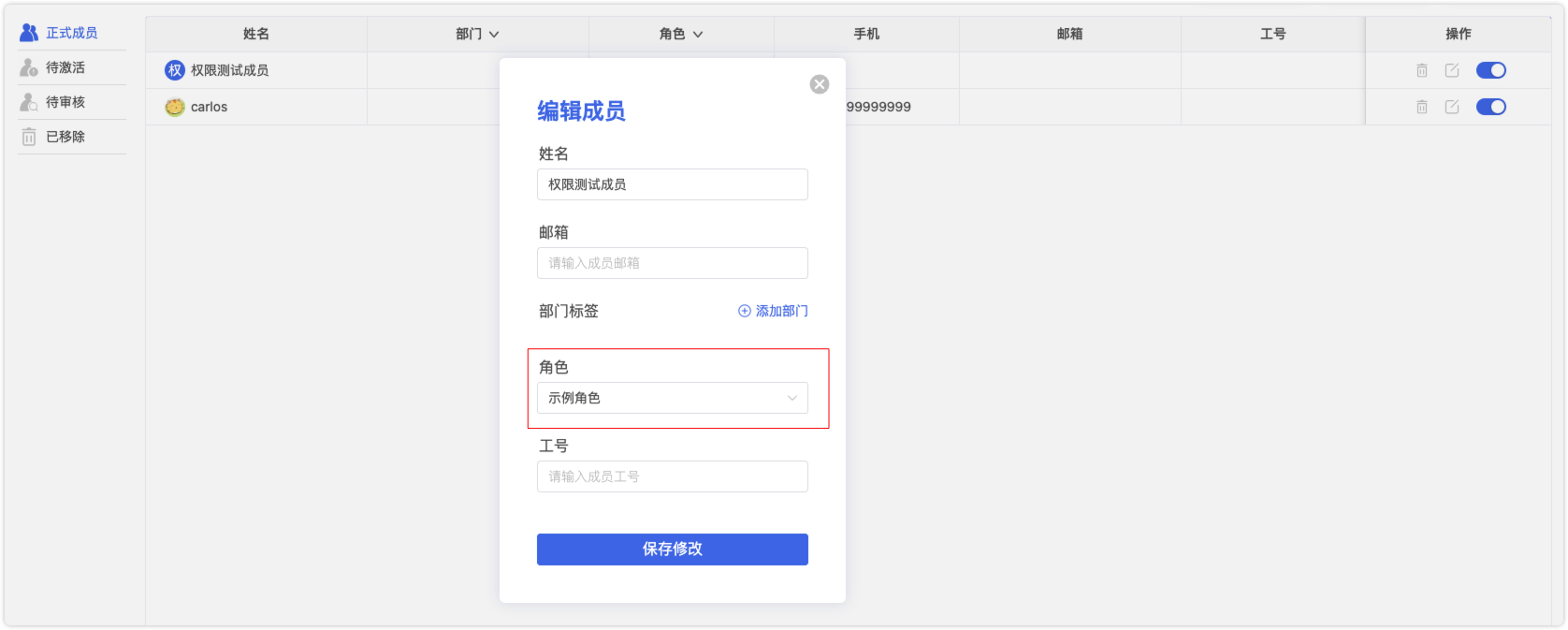Close the edit member dialog
Image resolution: width=1568 pixels, height=630 pixels.
point(820,84)
